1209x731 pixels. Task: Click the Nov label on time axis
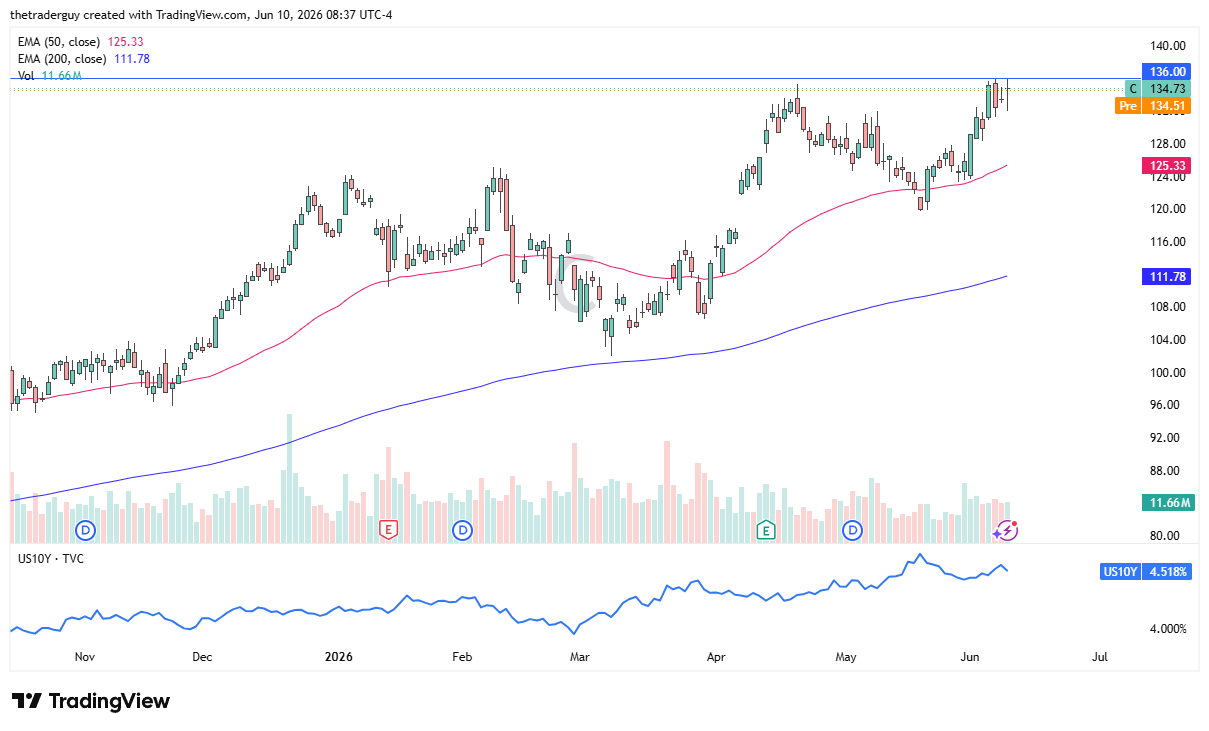point(85,657)
